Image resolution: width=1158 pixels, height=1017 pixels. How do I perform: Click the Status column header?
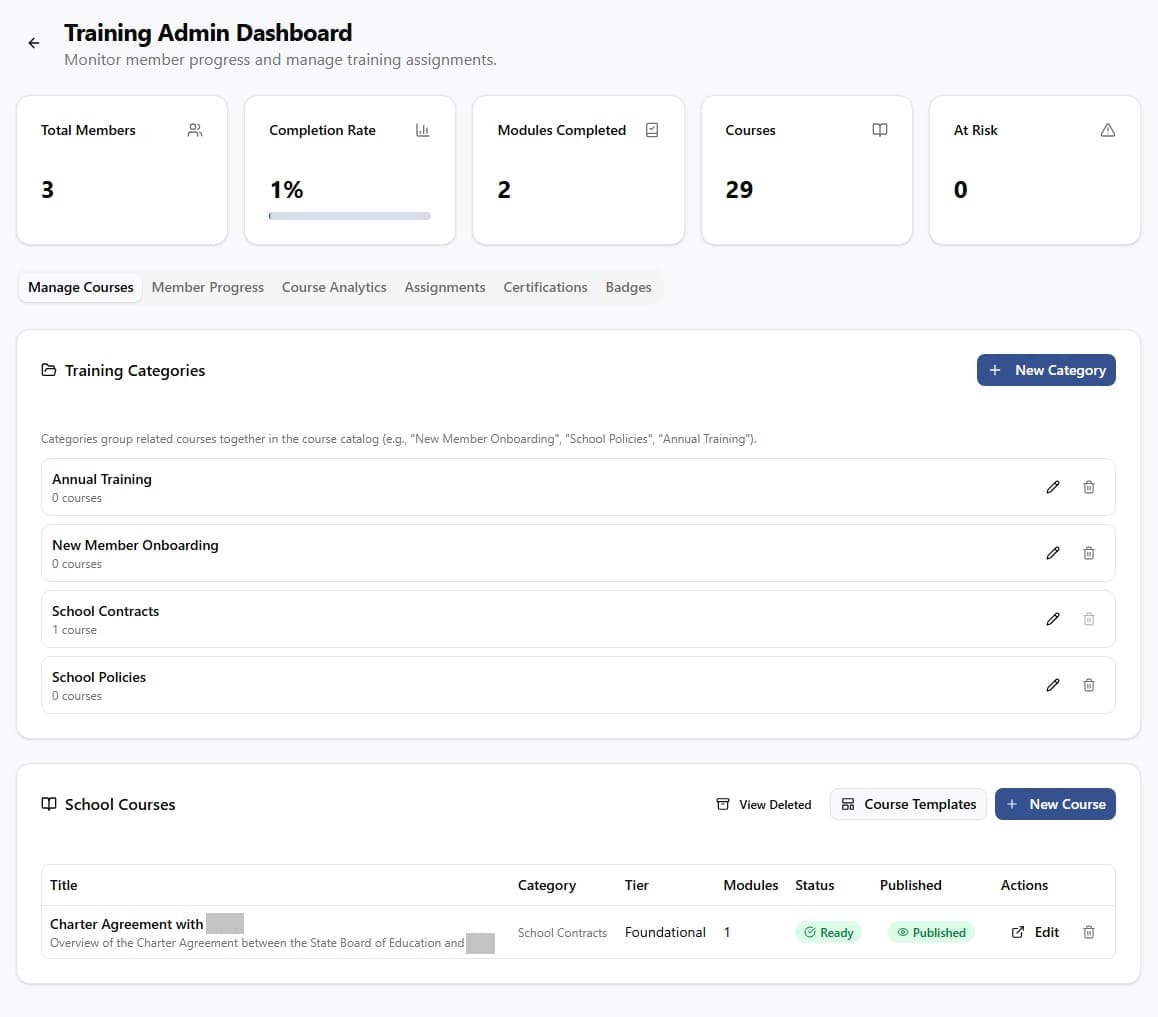pos(815,885)
